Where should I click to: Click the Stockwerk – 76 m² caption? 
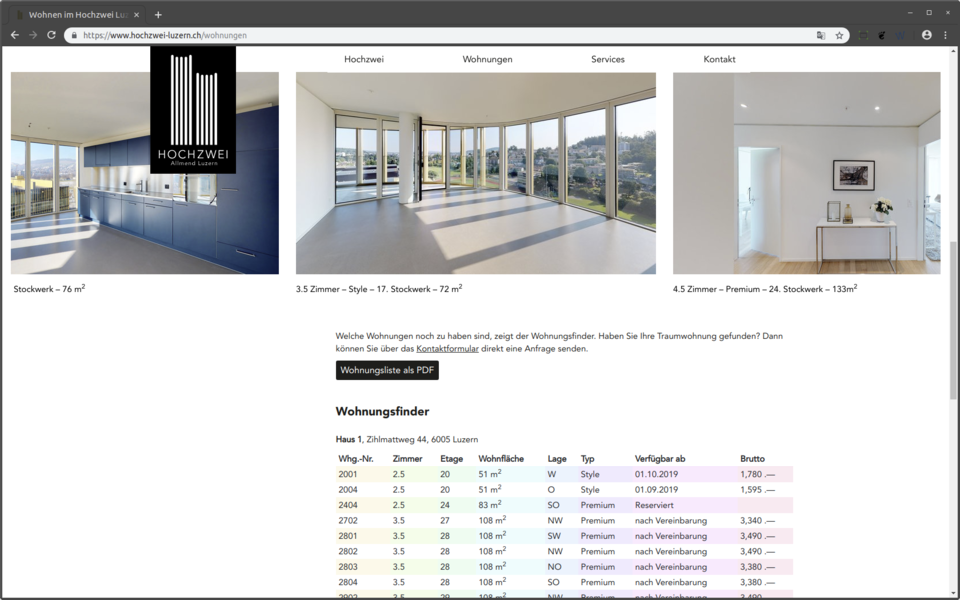coord(49,288)
